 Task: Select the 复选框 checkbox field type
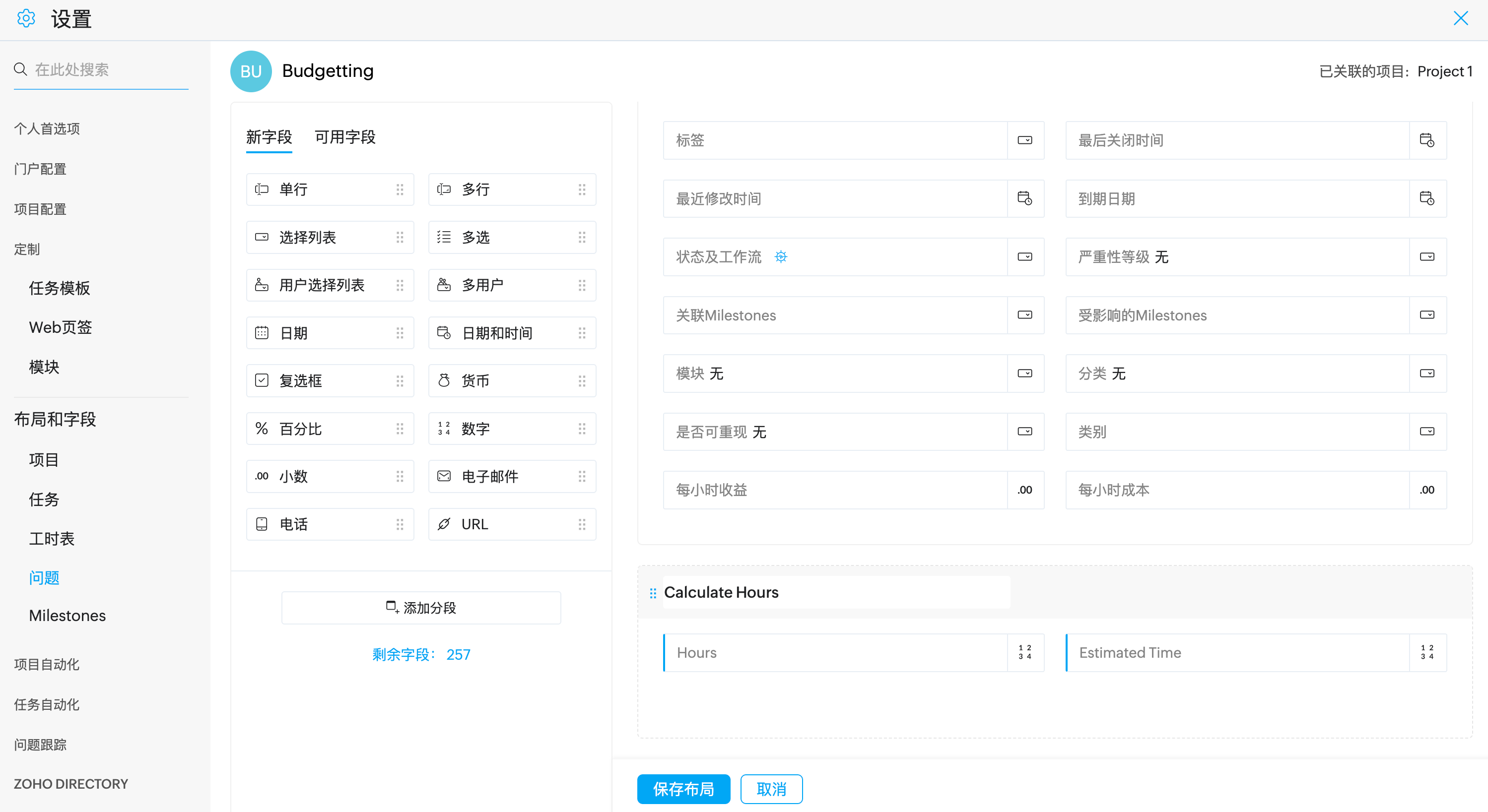(329, 380)
